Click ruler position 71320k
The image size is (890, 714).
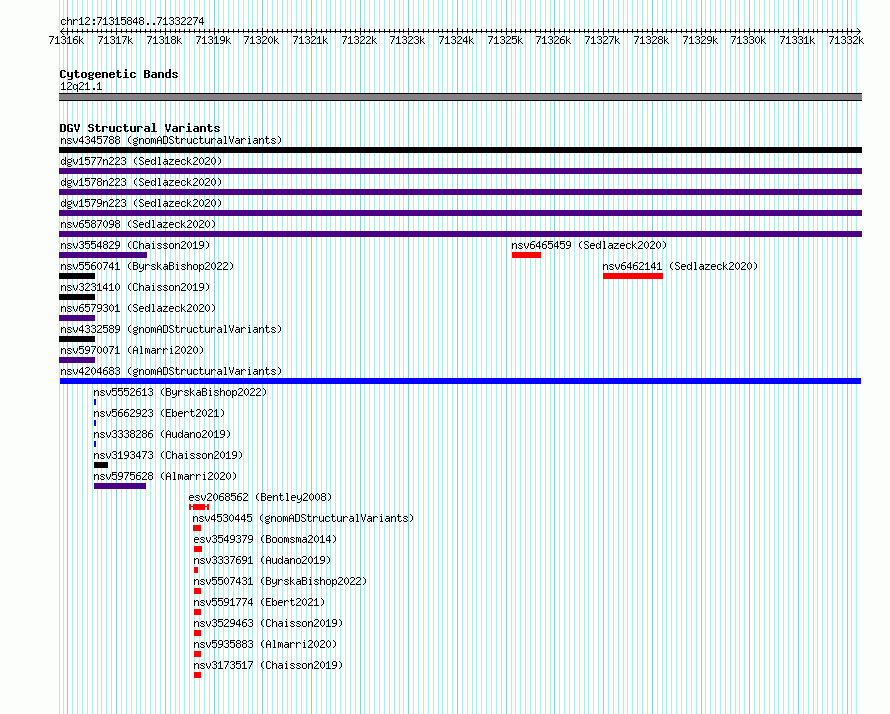point(261,40)
